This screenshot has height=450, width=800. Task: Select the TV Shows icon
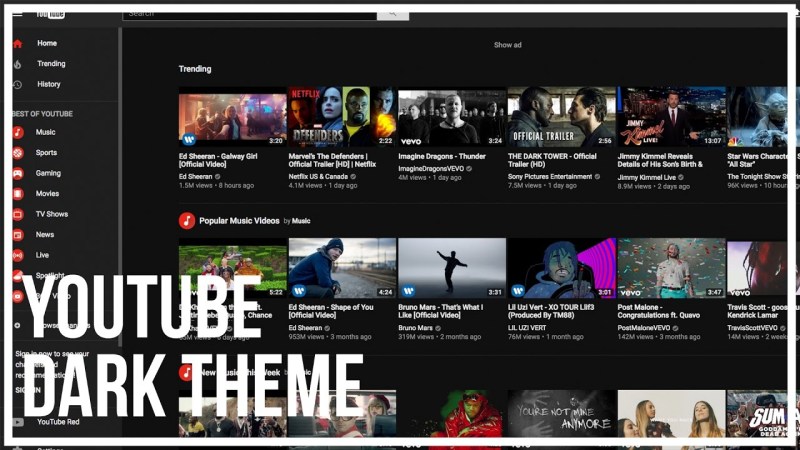(18, 214)
